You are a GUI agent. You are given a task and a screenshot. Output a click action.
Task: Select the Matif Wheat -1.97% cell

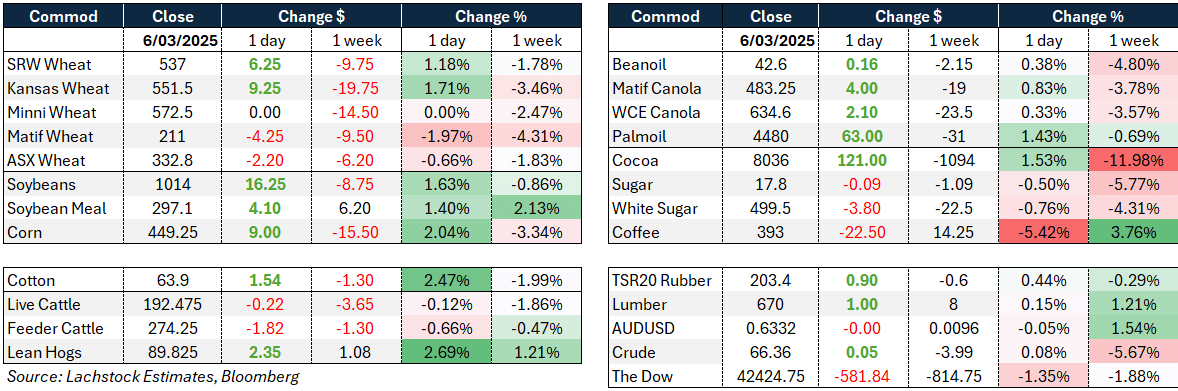tap(446, 137)
